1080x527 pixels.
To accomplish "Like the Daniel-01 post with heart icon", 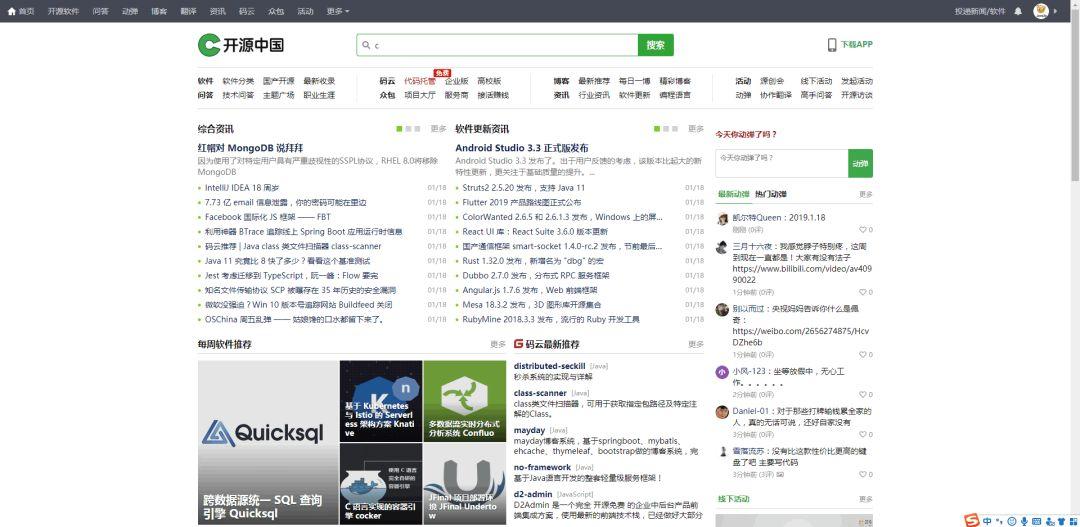I will [x=862, y=435].
